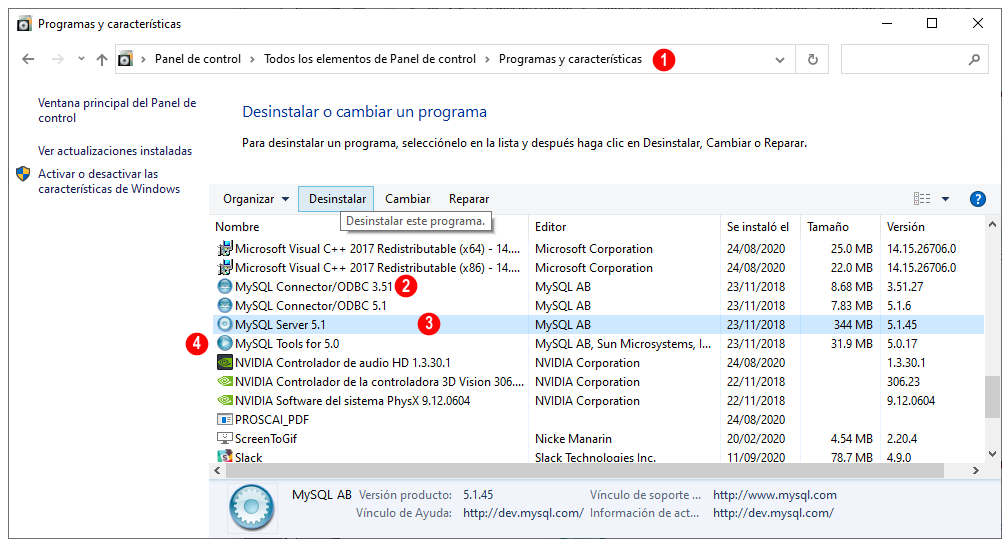Open Ver actualizaciones instaladas link
1008x547 pixels.
[115, 151]
